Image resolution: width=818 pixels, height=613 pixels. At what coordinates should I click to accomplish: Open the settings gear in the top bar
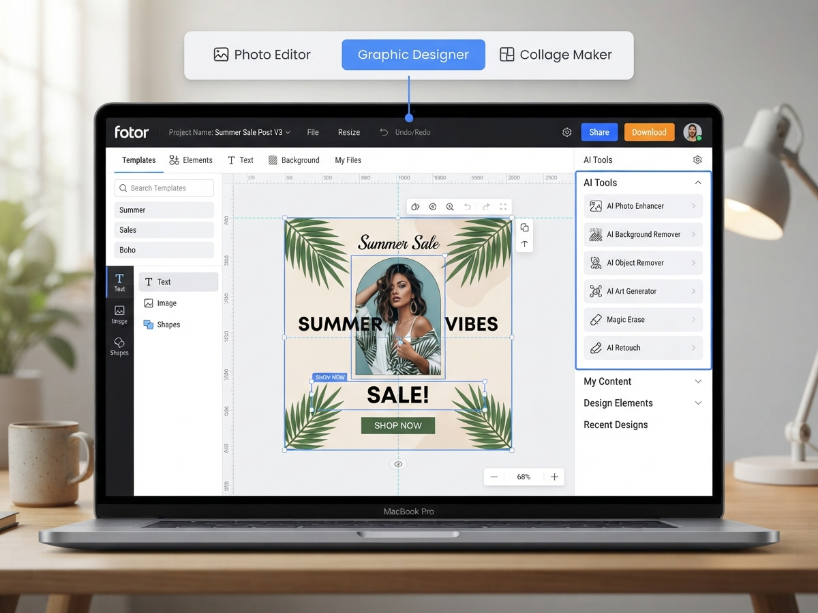(x=567, y=133)
